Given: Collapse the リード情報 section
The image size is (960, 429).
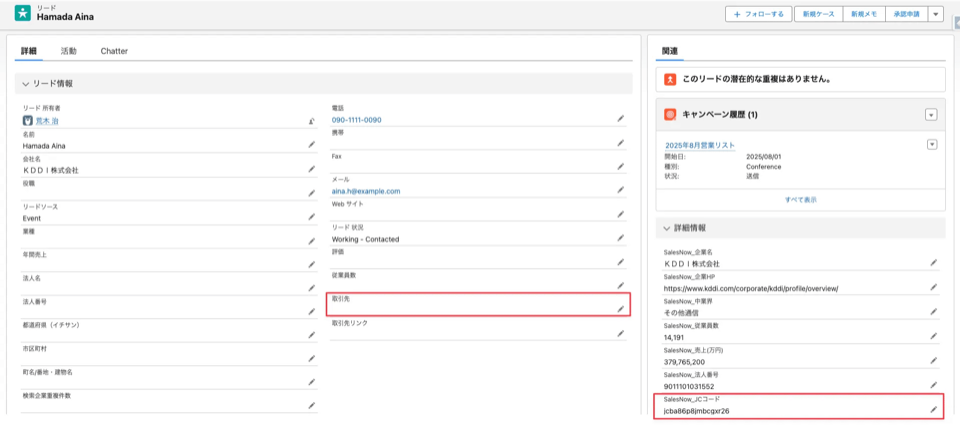Looking at the screenshot, I should [26, 83].
